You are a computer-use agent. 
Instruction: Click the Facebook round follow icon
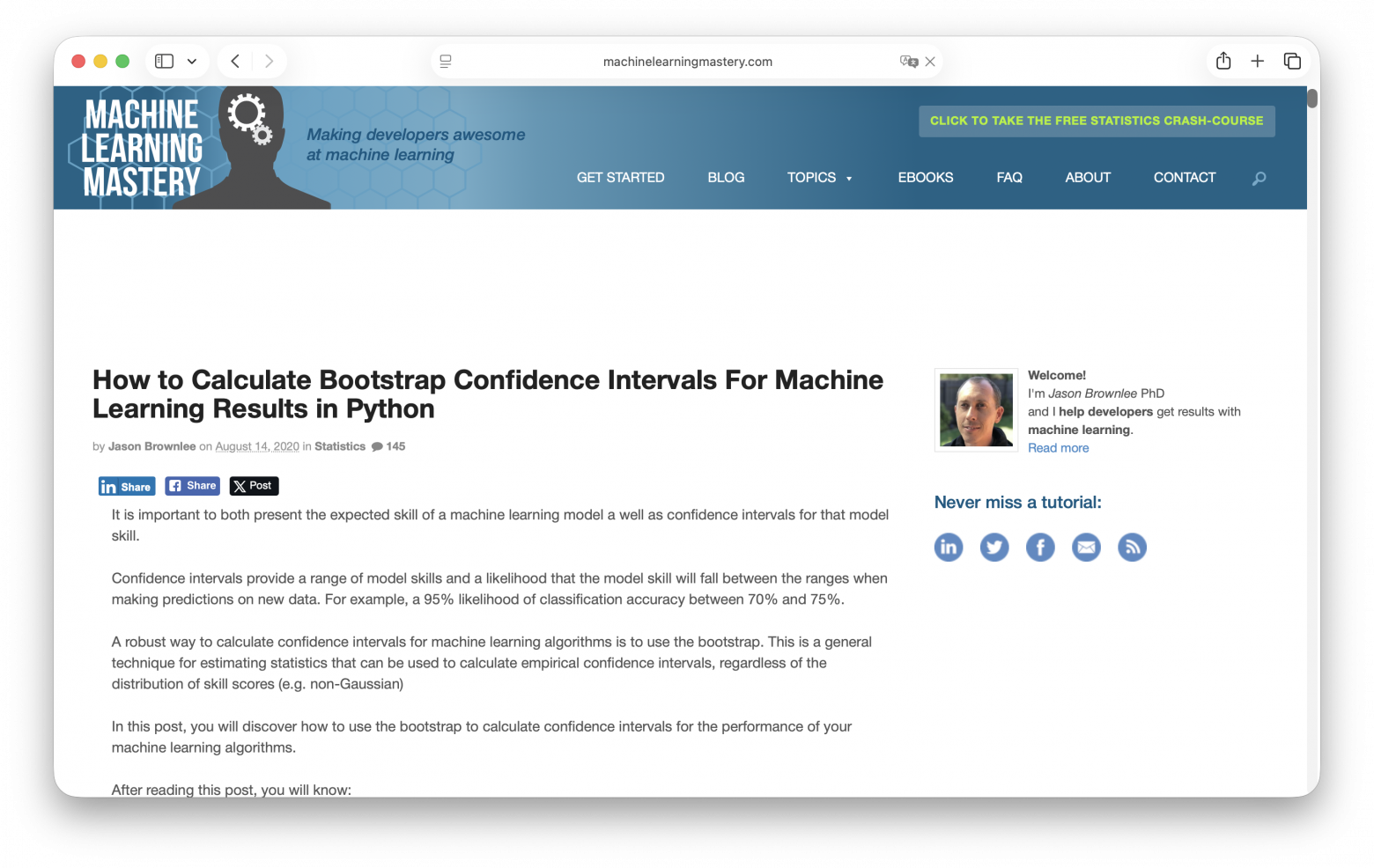(x=1040, y=548)
